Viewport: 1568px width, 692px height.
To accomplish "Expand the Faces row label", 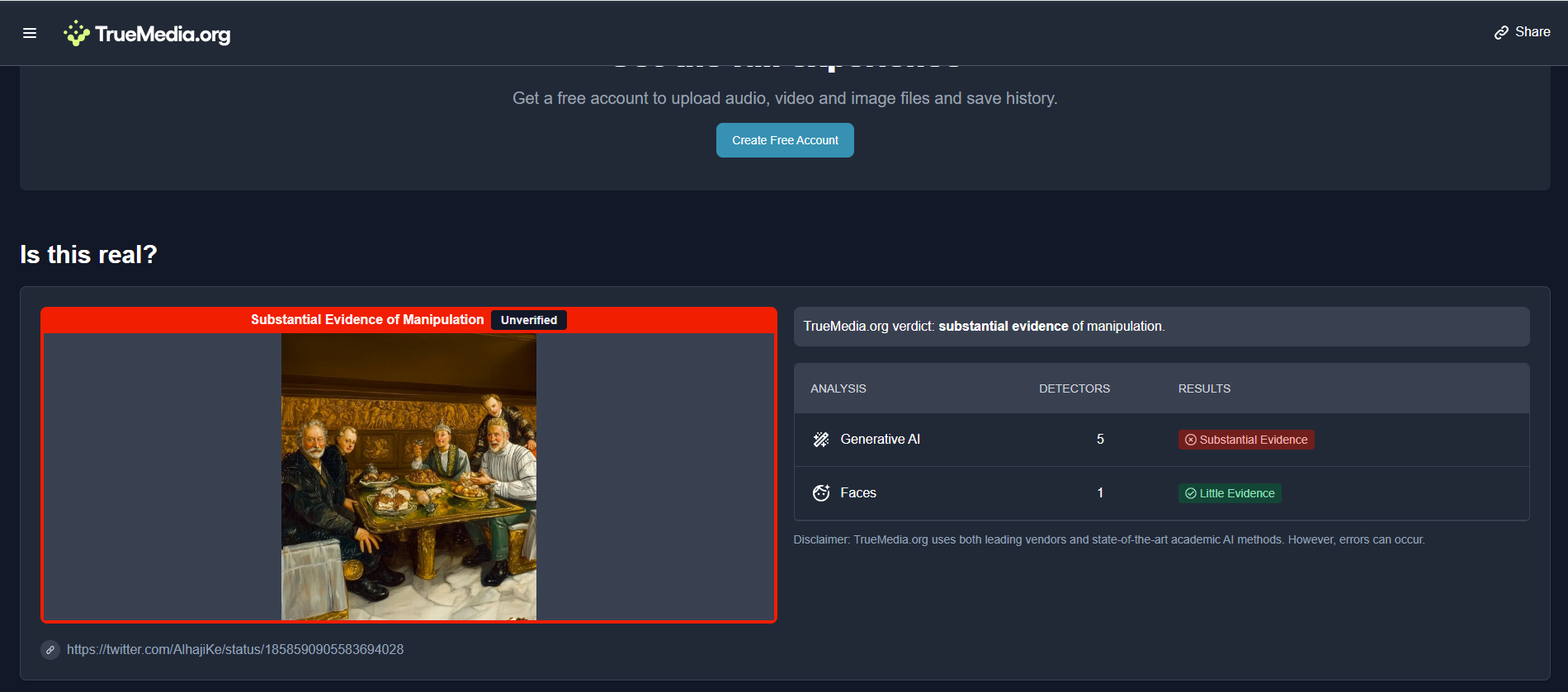I will pyautogui.click(x=858, y=493).
